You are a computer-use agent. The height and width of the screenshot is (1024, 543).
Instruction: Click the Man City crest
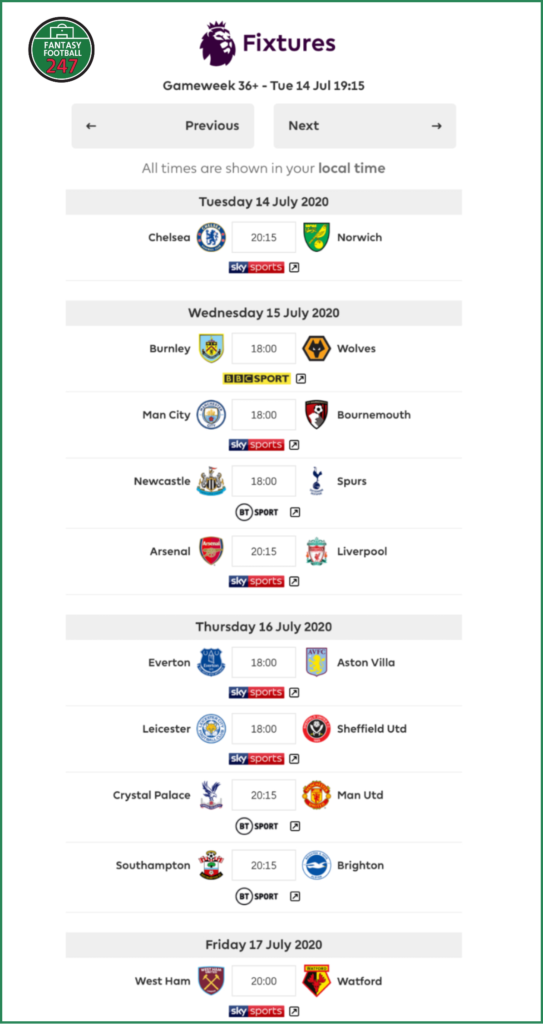[212, 415]
